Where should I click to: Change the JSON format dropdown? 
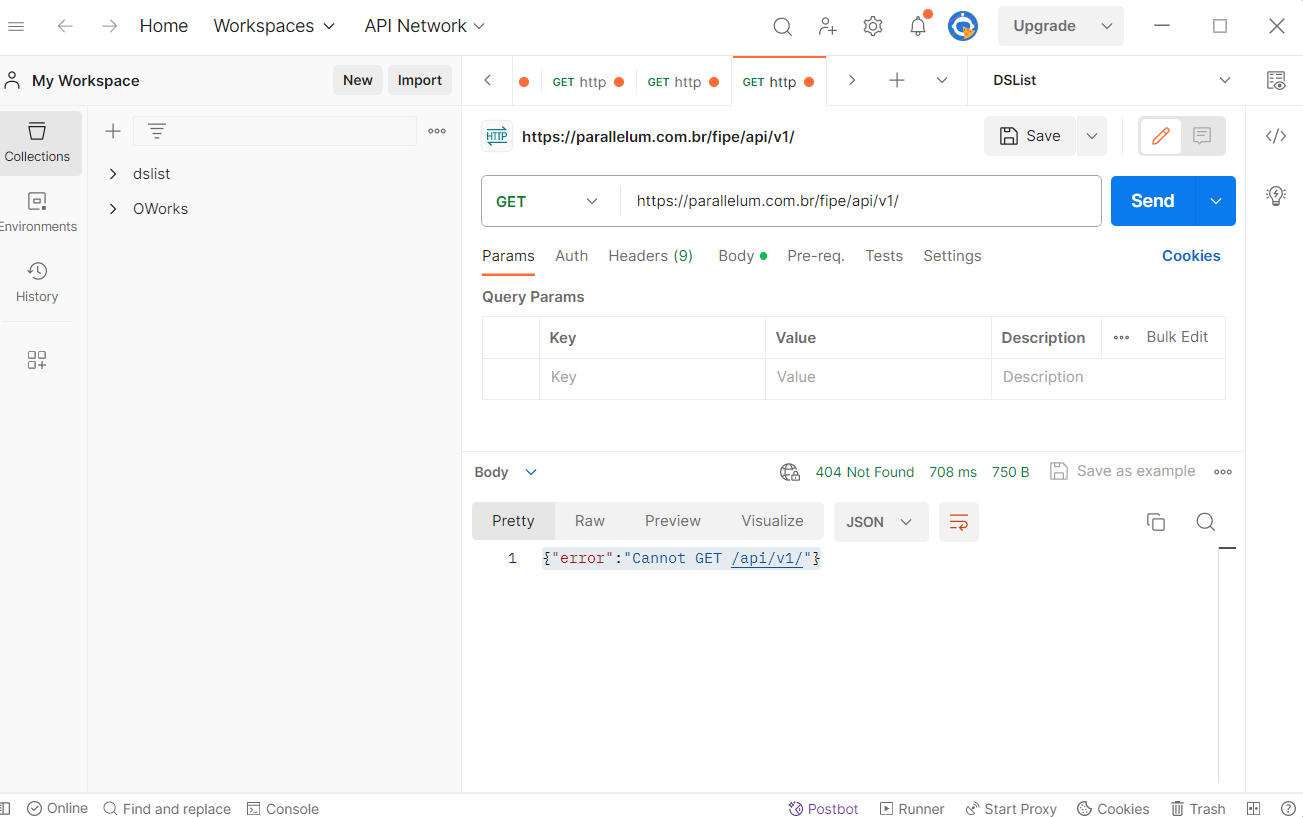click(881, 521)
